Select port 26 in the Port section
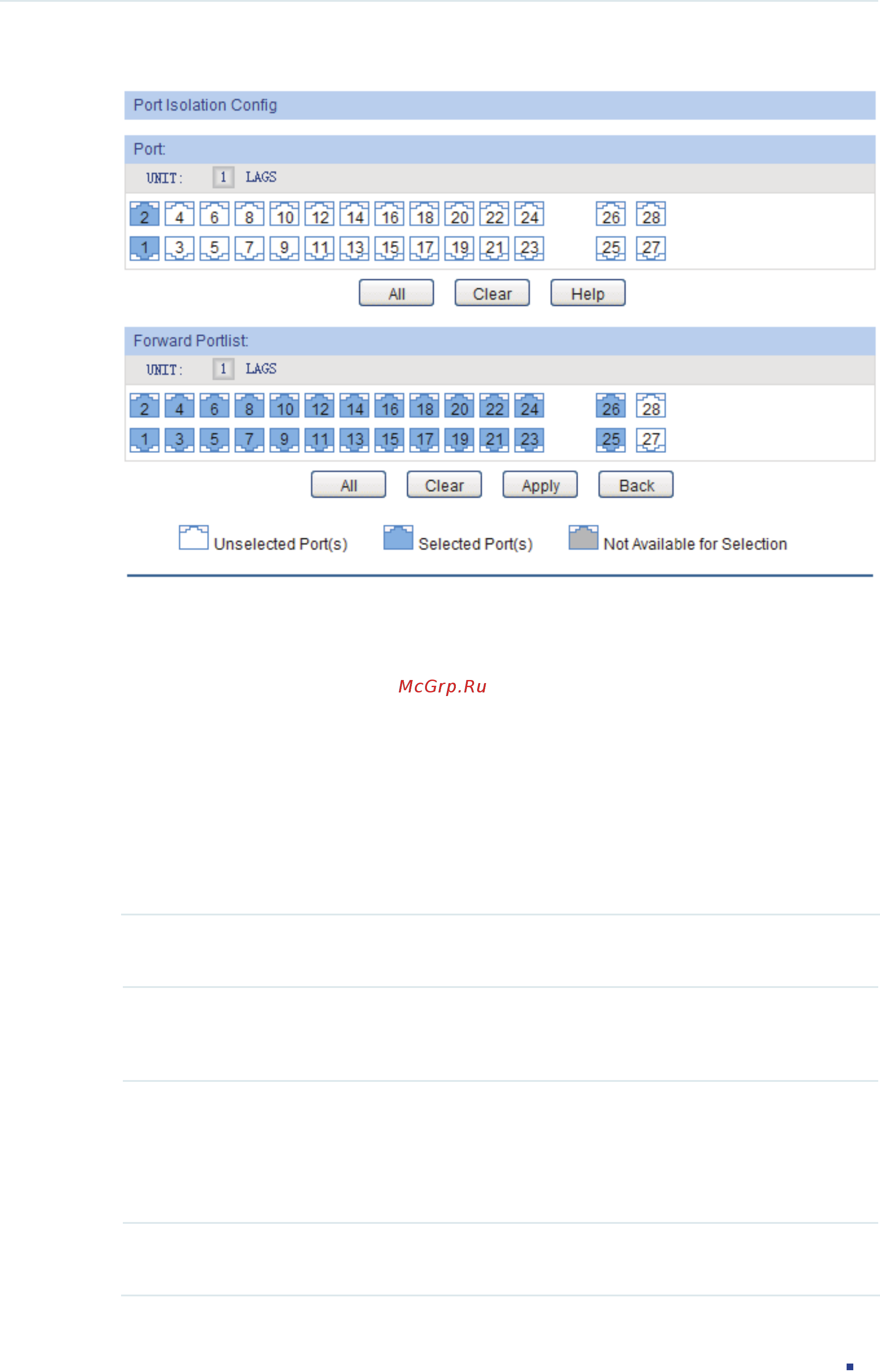The width and height of the screenshot is (880, 1372). point(611,214)
